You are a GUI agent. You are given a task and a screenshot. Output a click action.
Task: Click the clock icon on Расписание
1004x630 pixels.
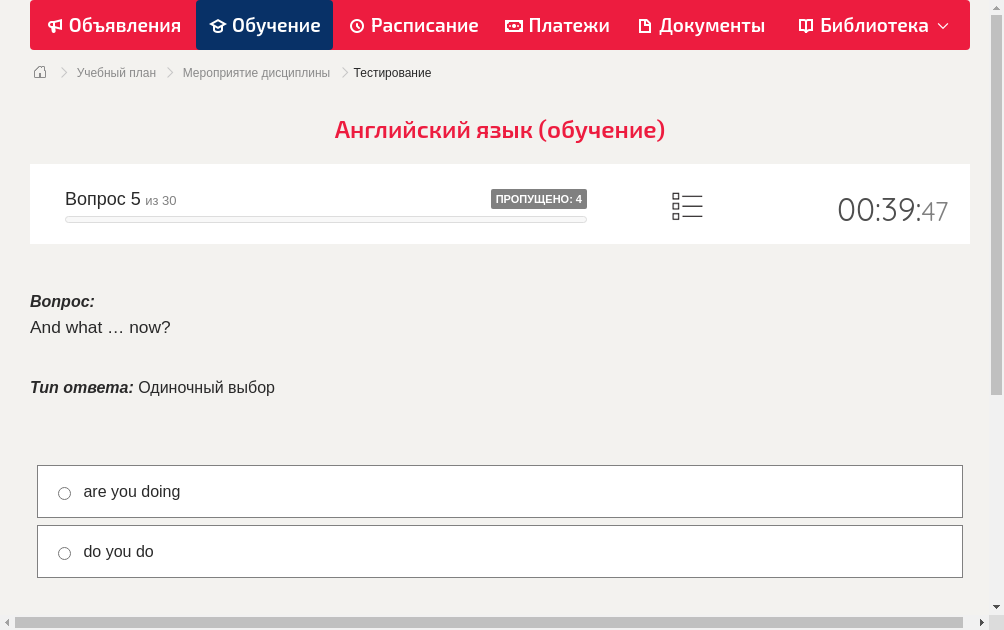click(x=356, y=25)
